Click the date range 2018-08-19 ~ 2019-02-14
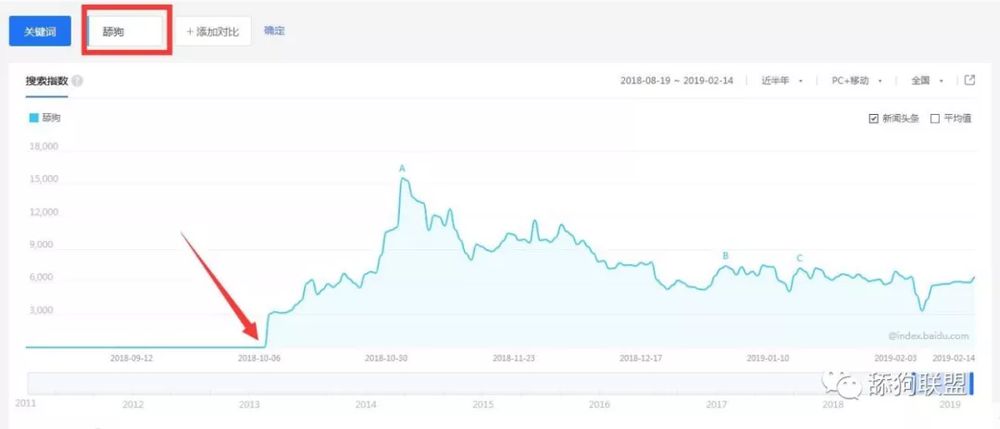Screen dimensions: 1000x429 pos(676,80)
